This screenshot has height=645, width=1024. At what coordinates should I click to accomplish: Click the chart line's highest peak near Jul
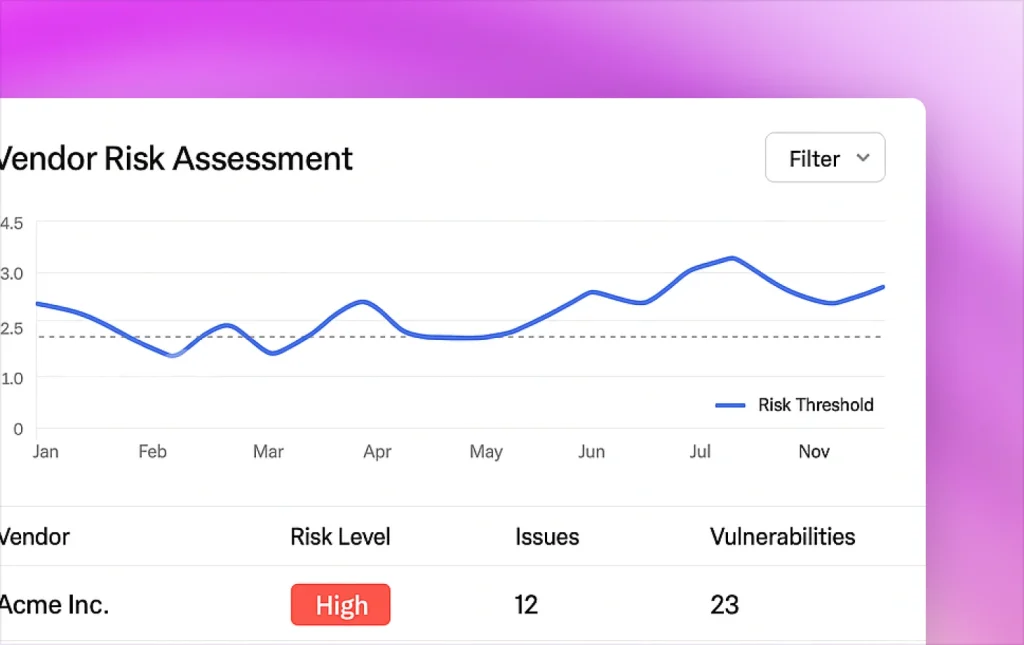[x=733, y=258]
